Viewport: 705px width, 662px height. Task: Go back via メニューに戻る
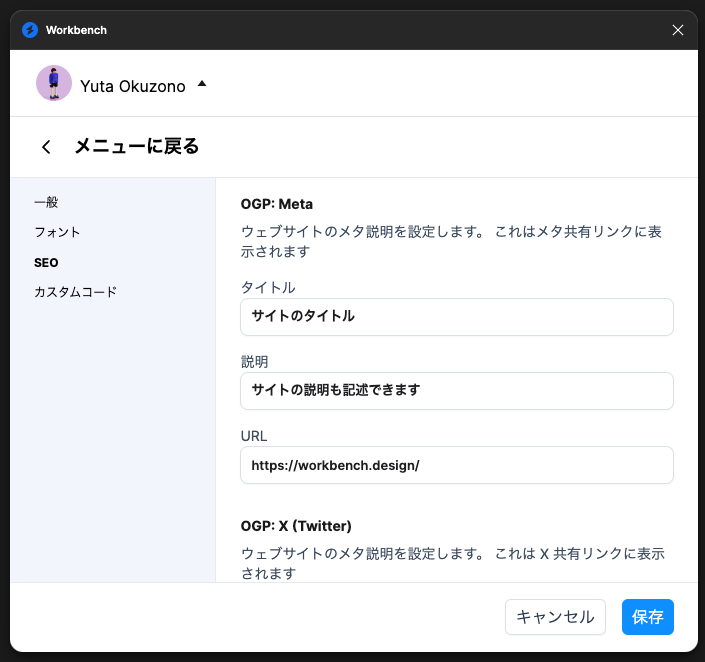pos(137,147)
